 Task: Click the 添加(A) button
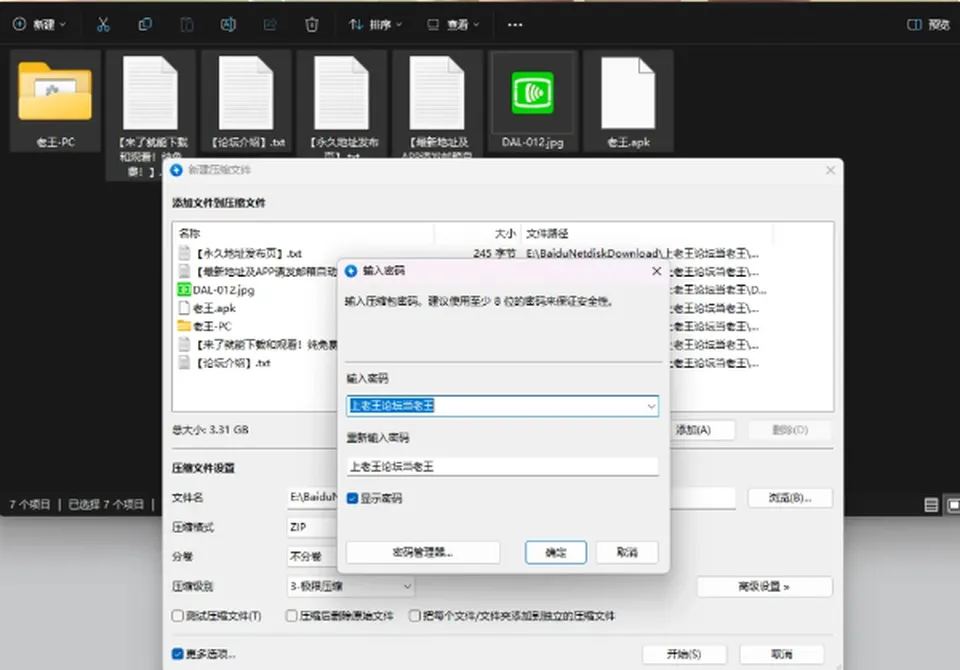tap(702, 430)
